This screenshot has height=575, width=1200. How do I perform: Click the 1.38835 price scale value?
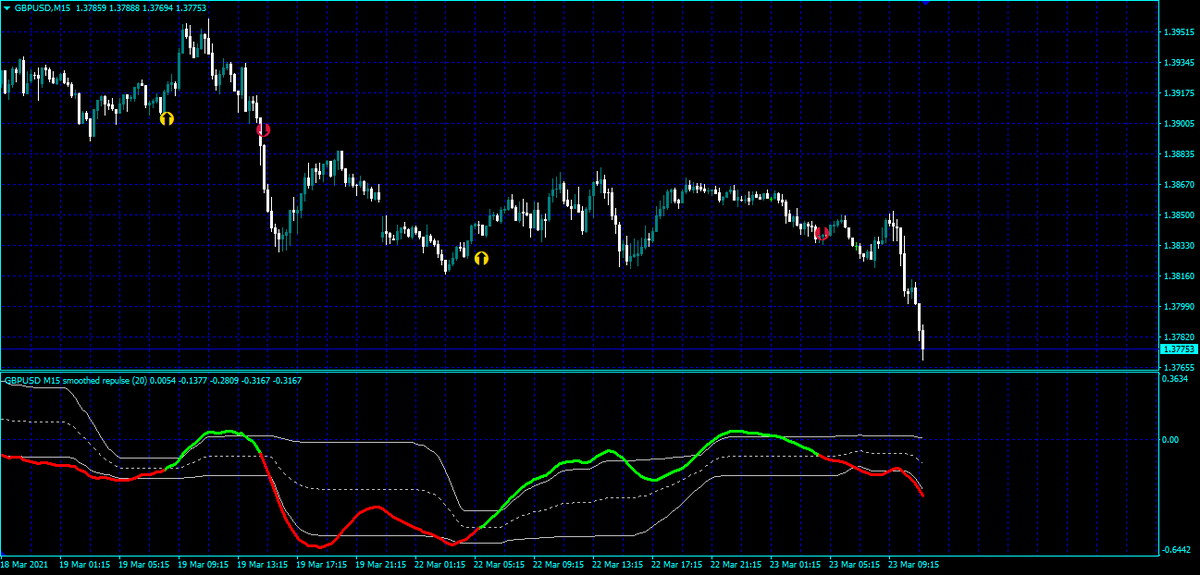(x=1178, y=154)
